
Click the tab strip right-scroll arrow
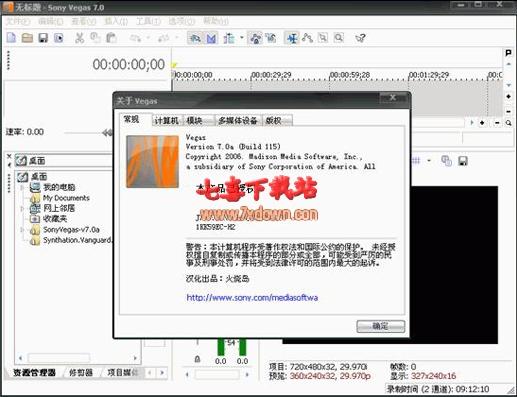162,373
